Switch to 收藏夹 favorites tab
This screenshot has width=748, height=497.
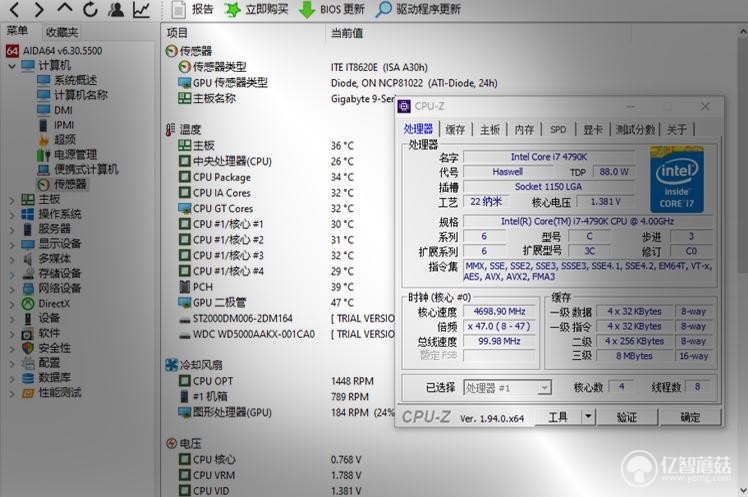62,32
